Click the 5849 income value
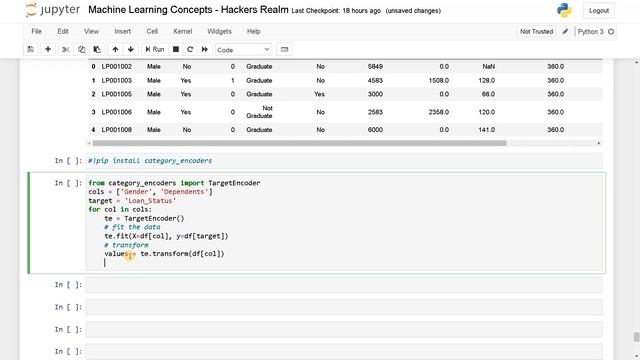 (x=375, y=67)
